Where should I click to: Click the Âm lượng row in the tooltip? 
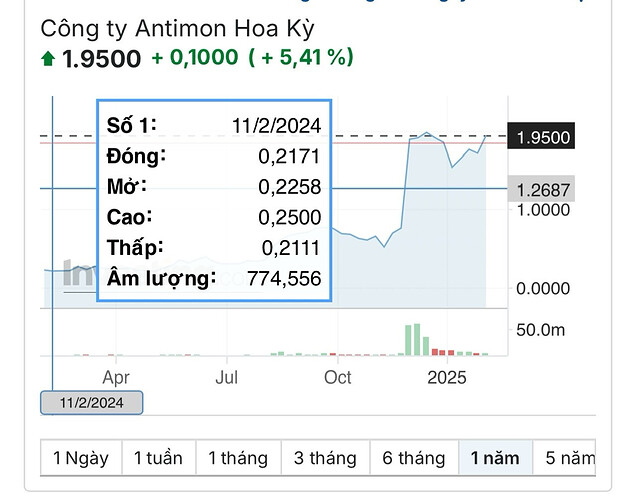point(214,279)
